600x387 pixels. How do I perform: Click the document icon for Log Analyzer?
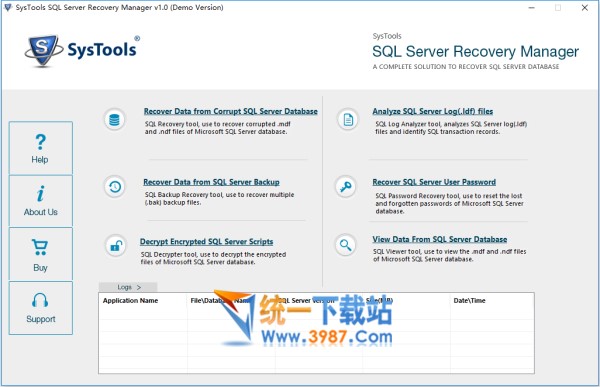tap(348, 120)
